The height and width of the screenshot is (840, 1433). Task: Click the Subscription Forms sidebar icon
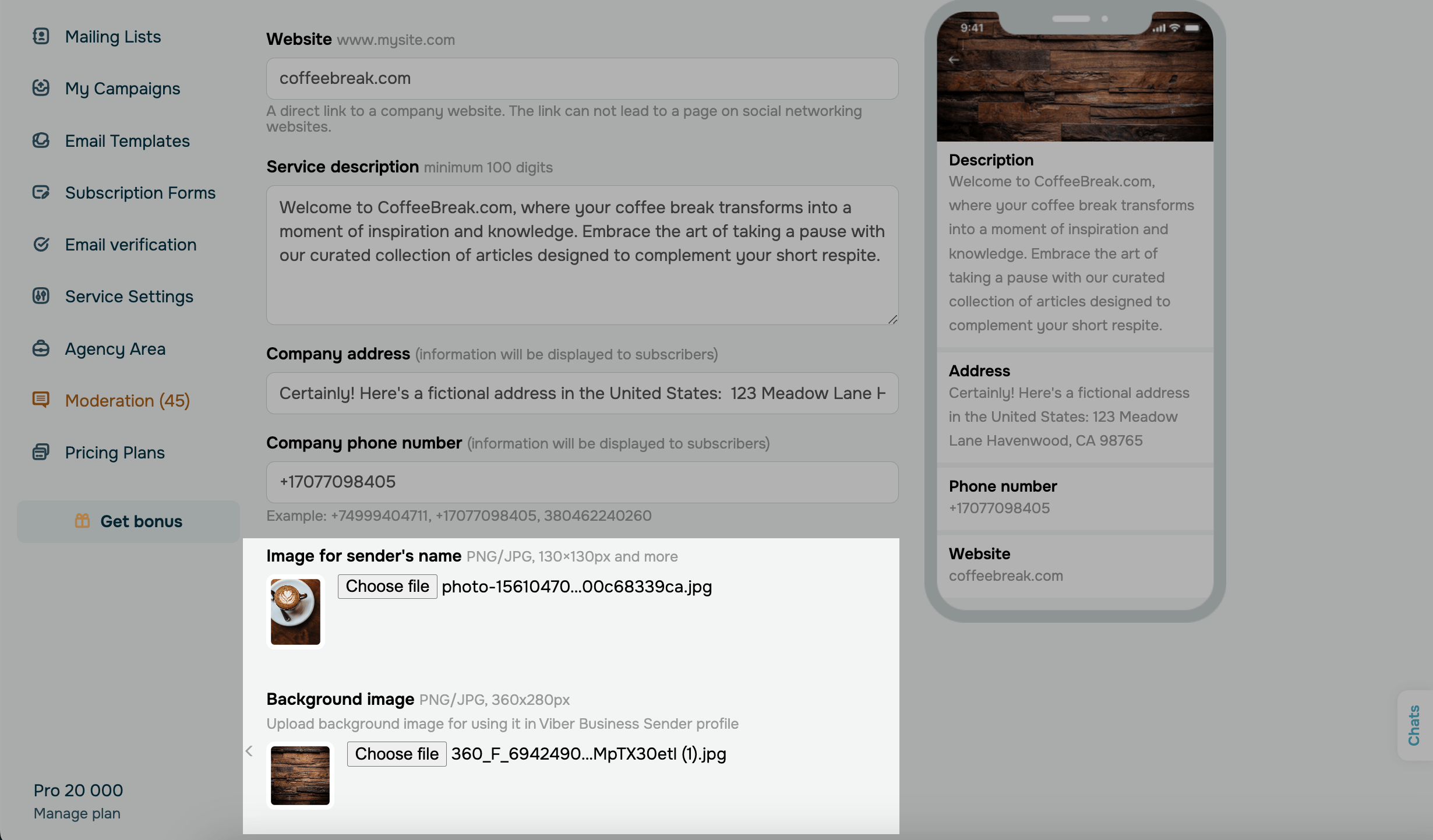[41, 192]
